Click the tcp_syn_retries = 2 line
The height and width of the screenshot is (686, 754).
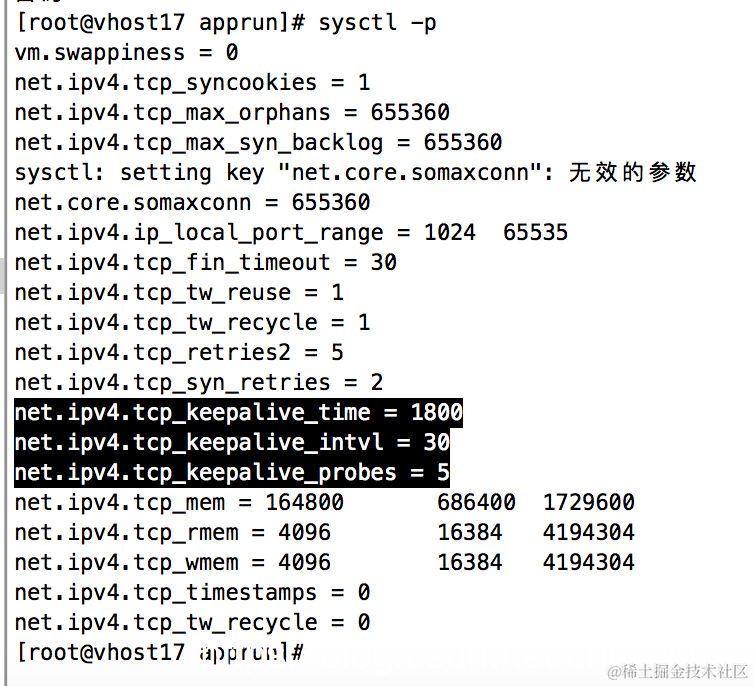(199, 383)
